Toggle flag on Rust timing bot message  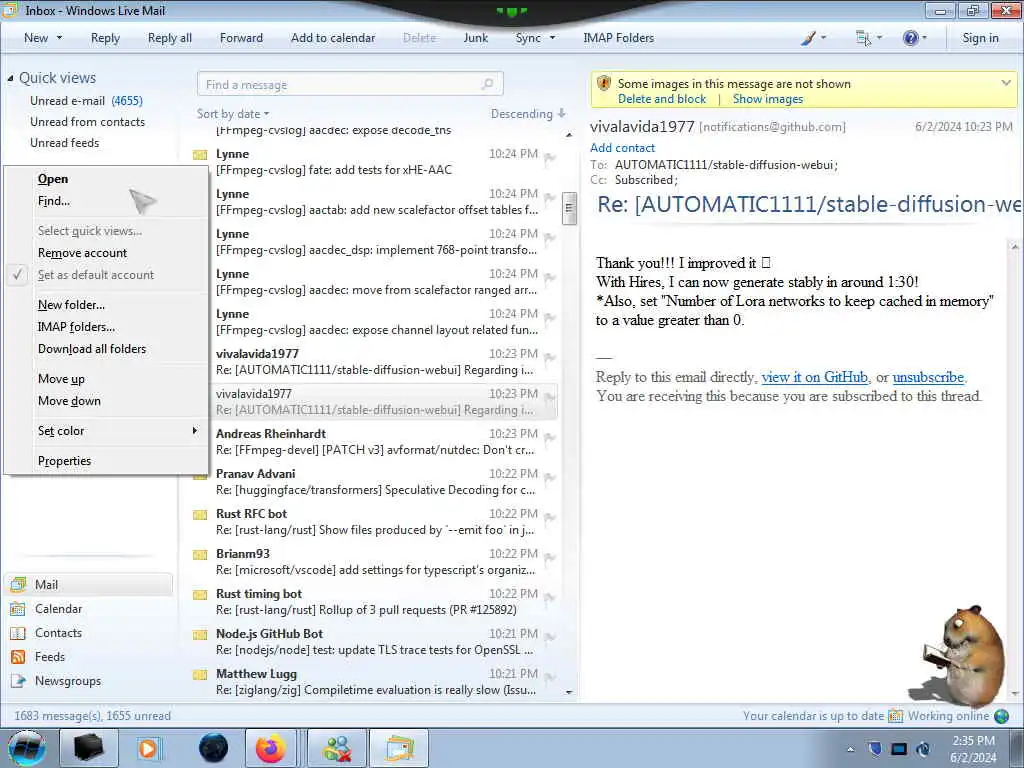549,598
